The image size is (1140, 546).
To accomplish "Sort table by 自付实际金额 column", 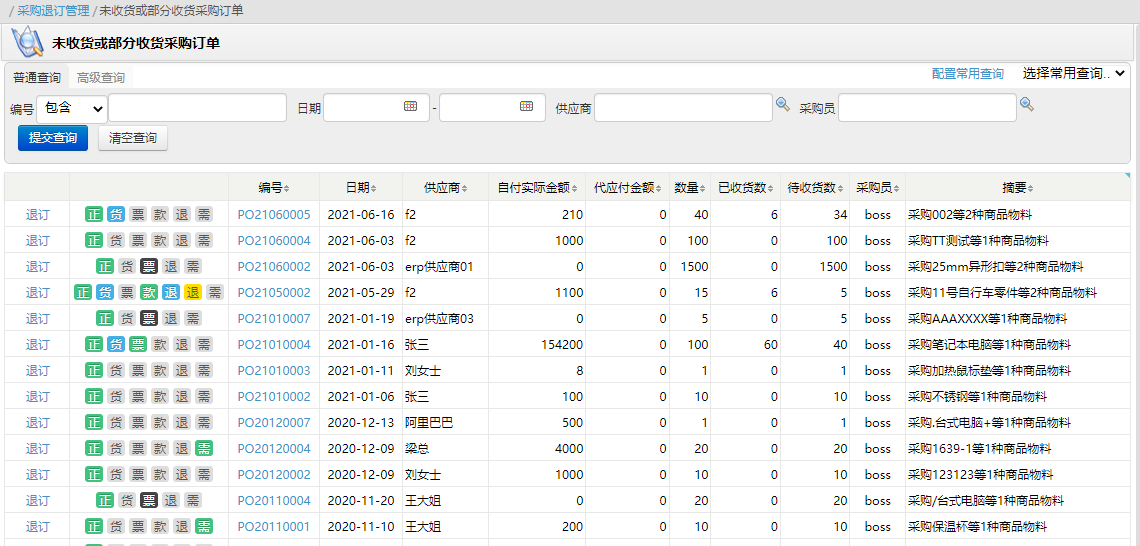I will (x=537, y=188).
